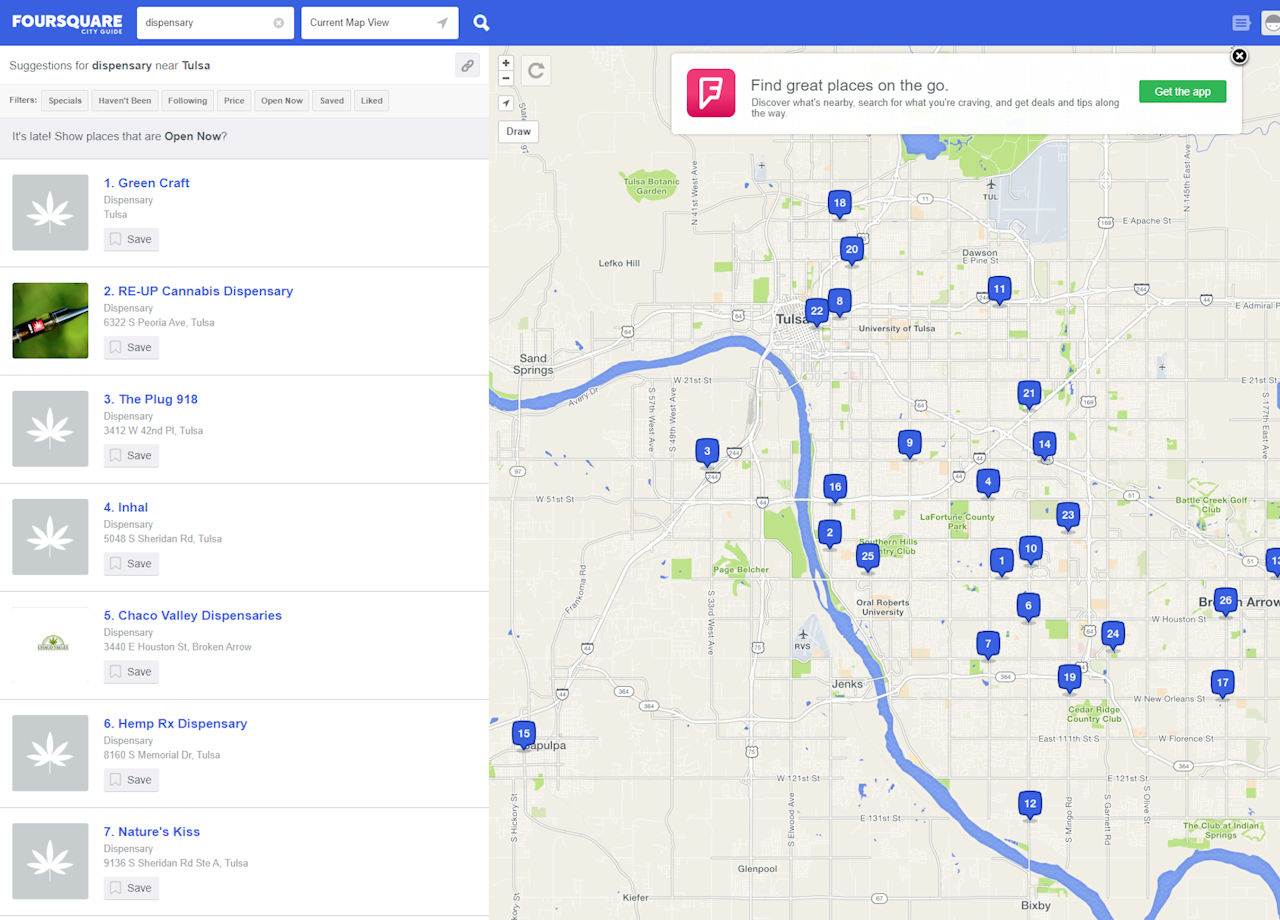Image resolution: width=1280 pixels, height=920 pixels.
Task: Open the Inhal listing
Action: [133, 507]
